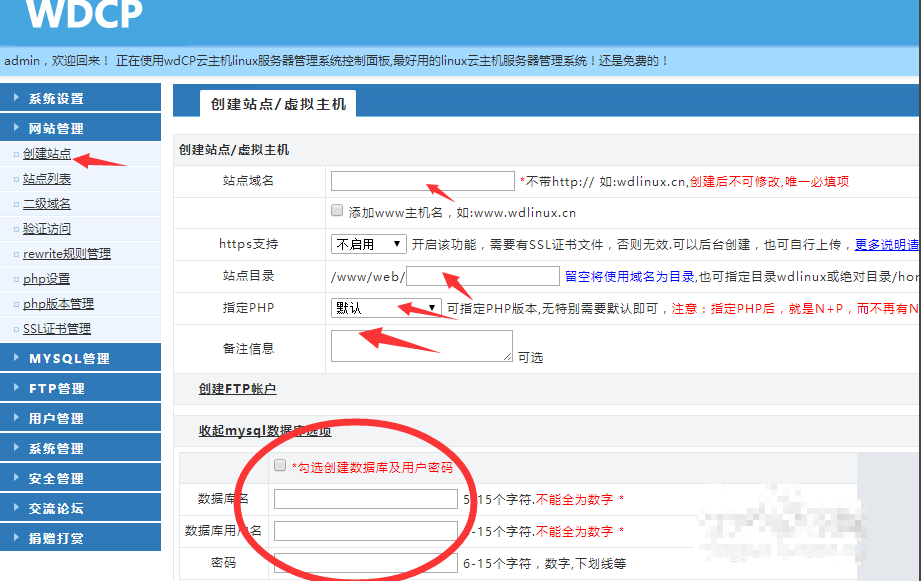
Task: Click the 数据库名 input field
Action: pos(365,499)
